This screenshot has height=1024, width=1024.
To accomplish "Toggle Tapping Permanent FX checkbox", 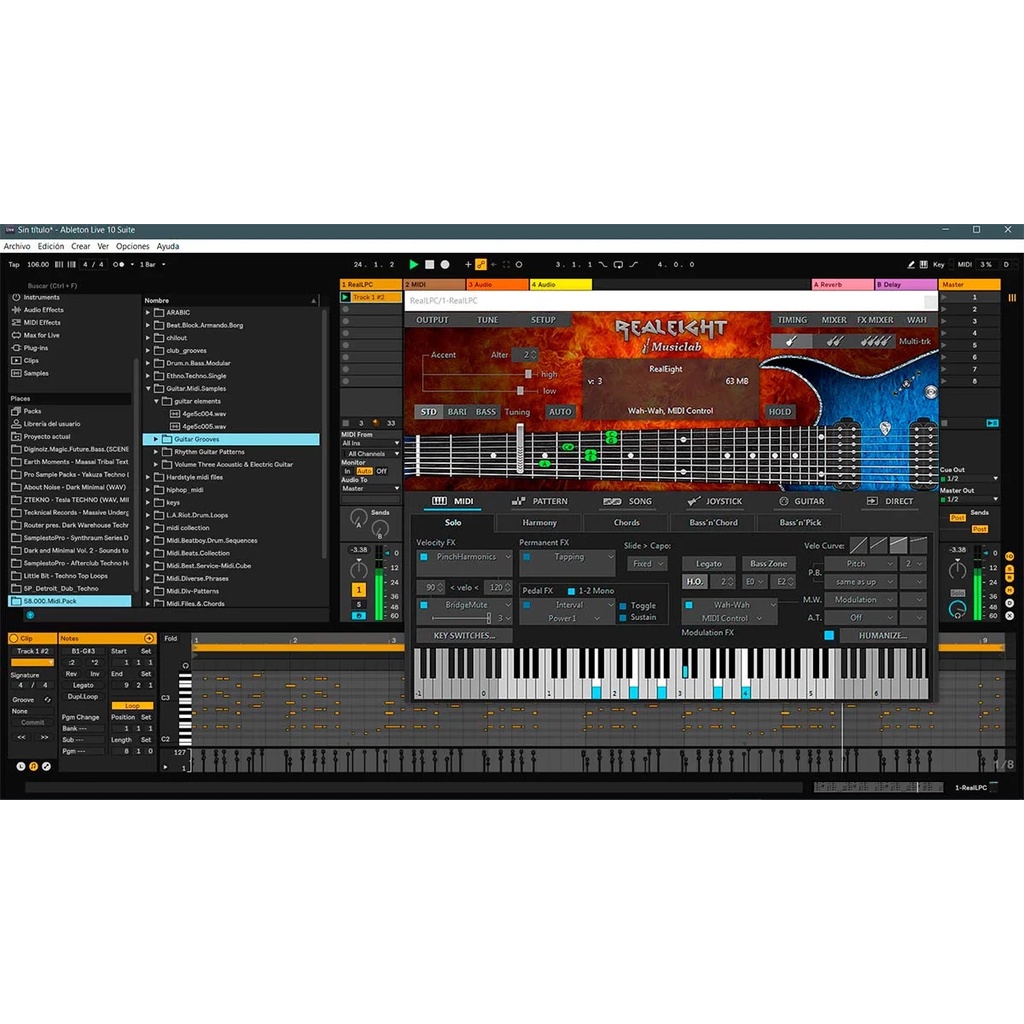I will 526,557.
